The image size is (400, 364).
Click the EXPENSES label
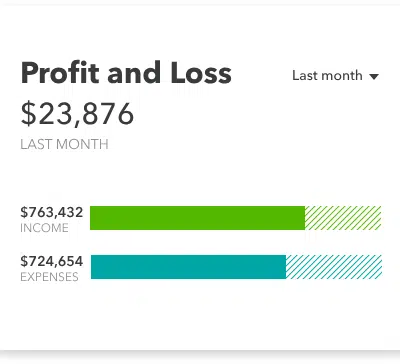click(49, 277)
